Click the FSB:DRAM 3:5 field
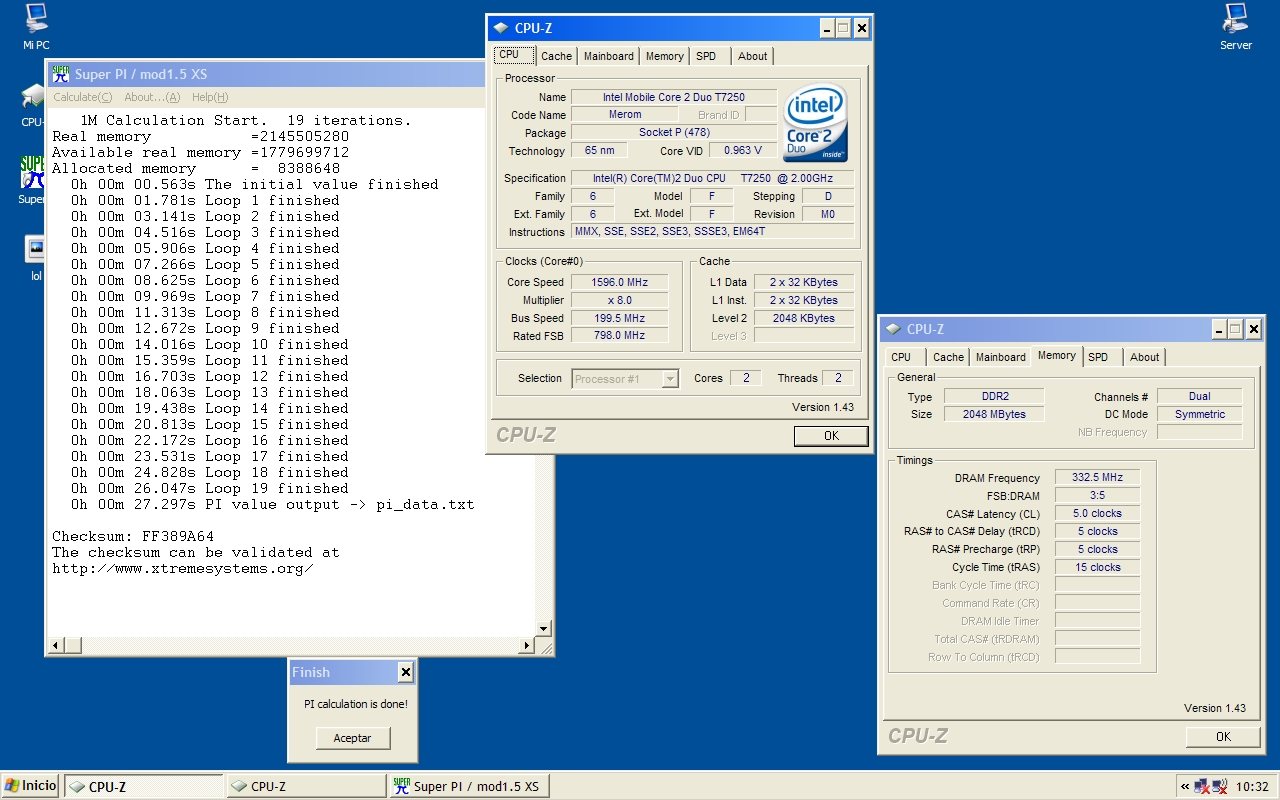Image resolution: width=1280 pixels, height=800 pixels. [1097, 495]
